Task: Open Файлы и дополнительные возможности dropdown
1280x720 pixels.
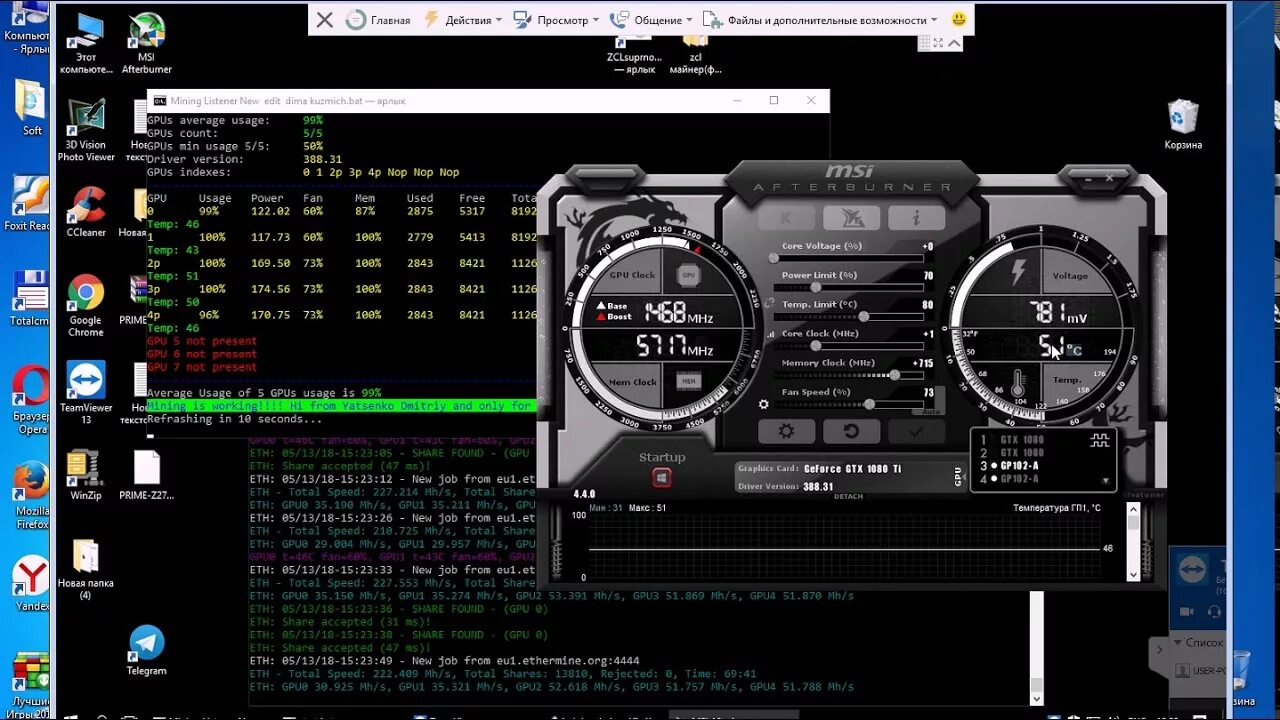Action: tap(820, 20)
